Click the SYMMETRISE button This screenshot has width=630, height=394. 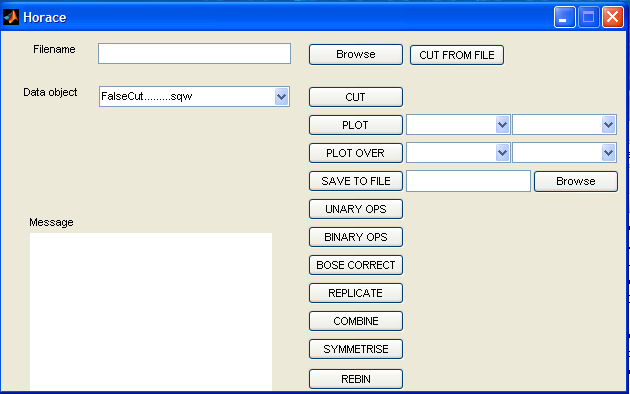click(356, 349)
